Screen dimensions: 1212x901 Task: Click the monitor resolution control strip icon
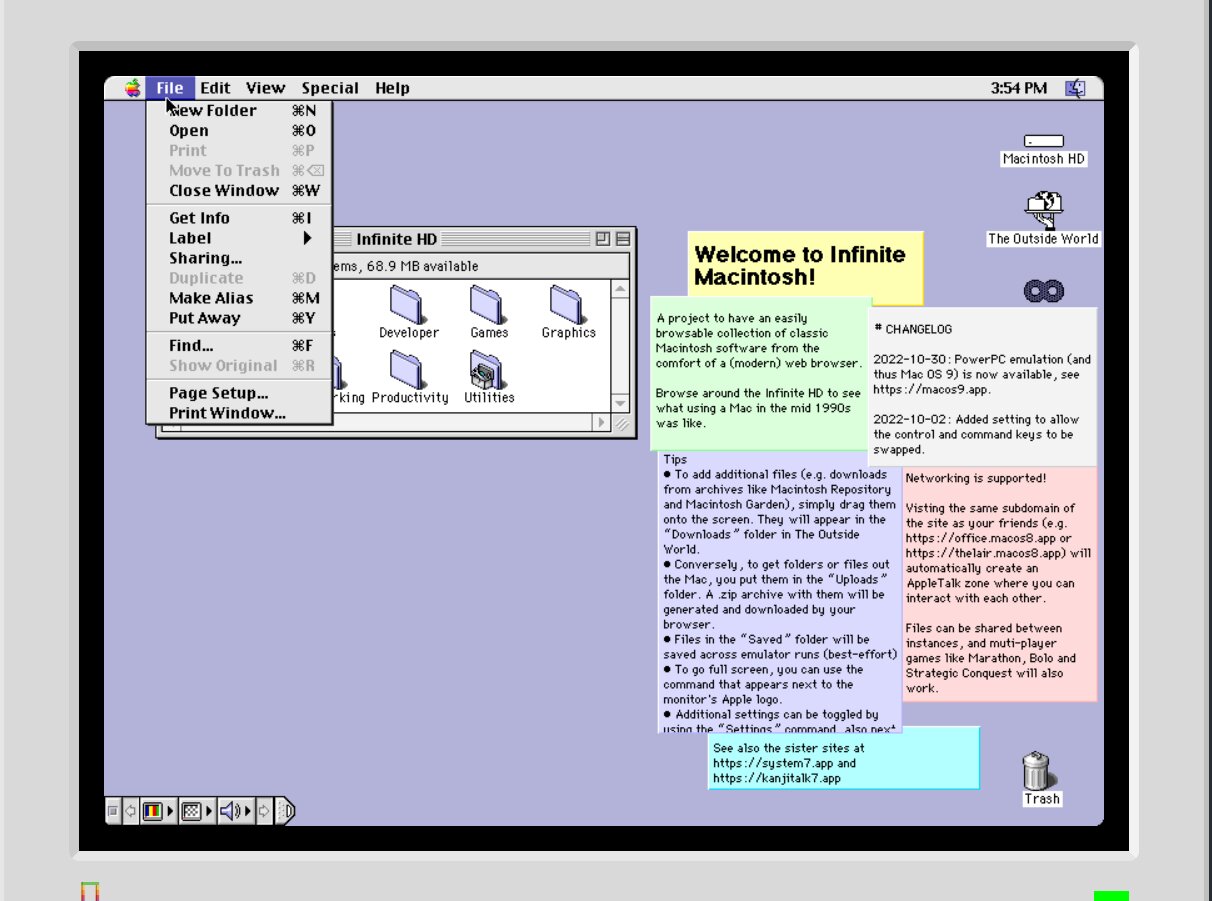[193, 810]
